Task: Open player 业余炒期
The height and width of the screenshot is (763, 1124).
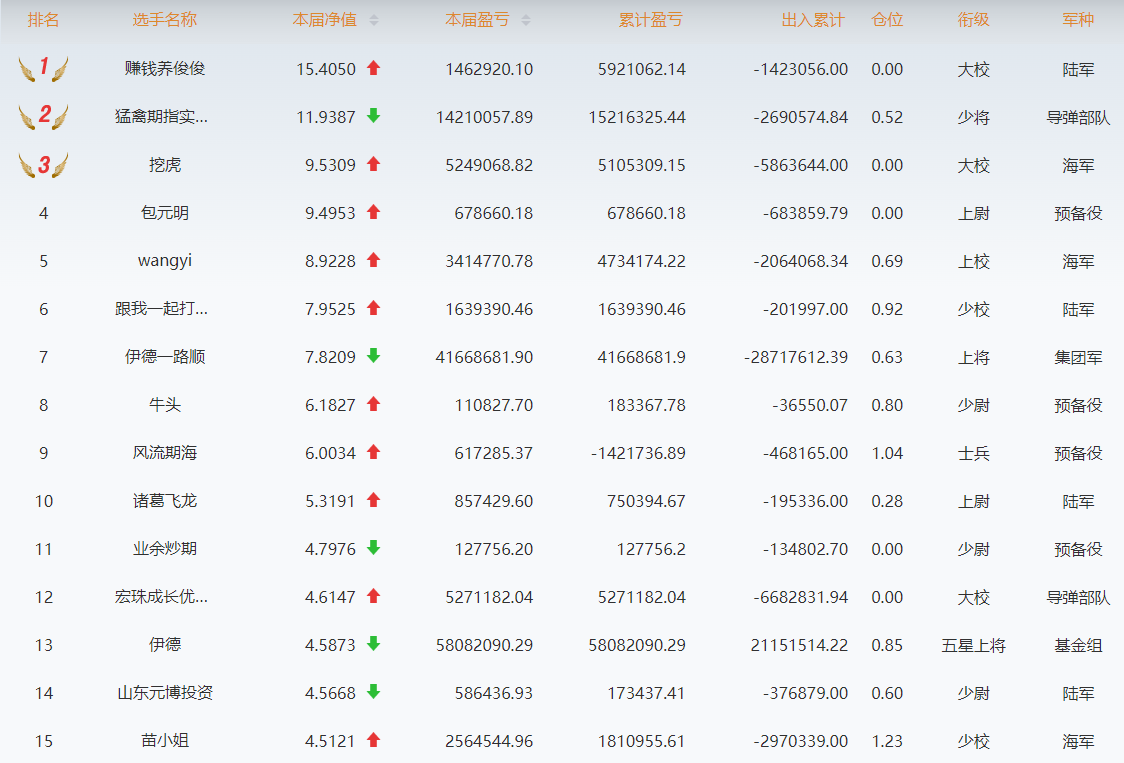Action: (x=165, y=549)
